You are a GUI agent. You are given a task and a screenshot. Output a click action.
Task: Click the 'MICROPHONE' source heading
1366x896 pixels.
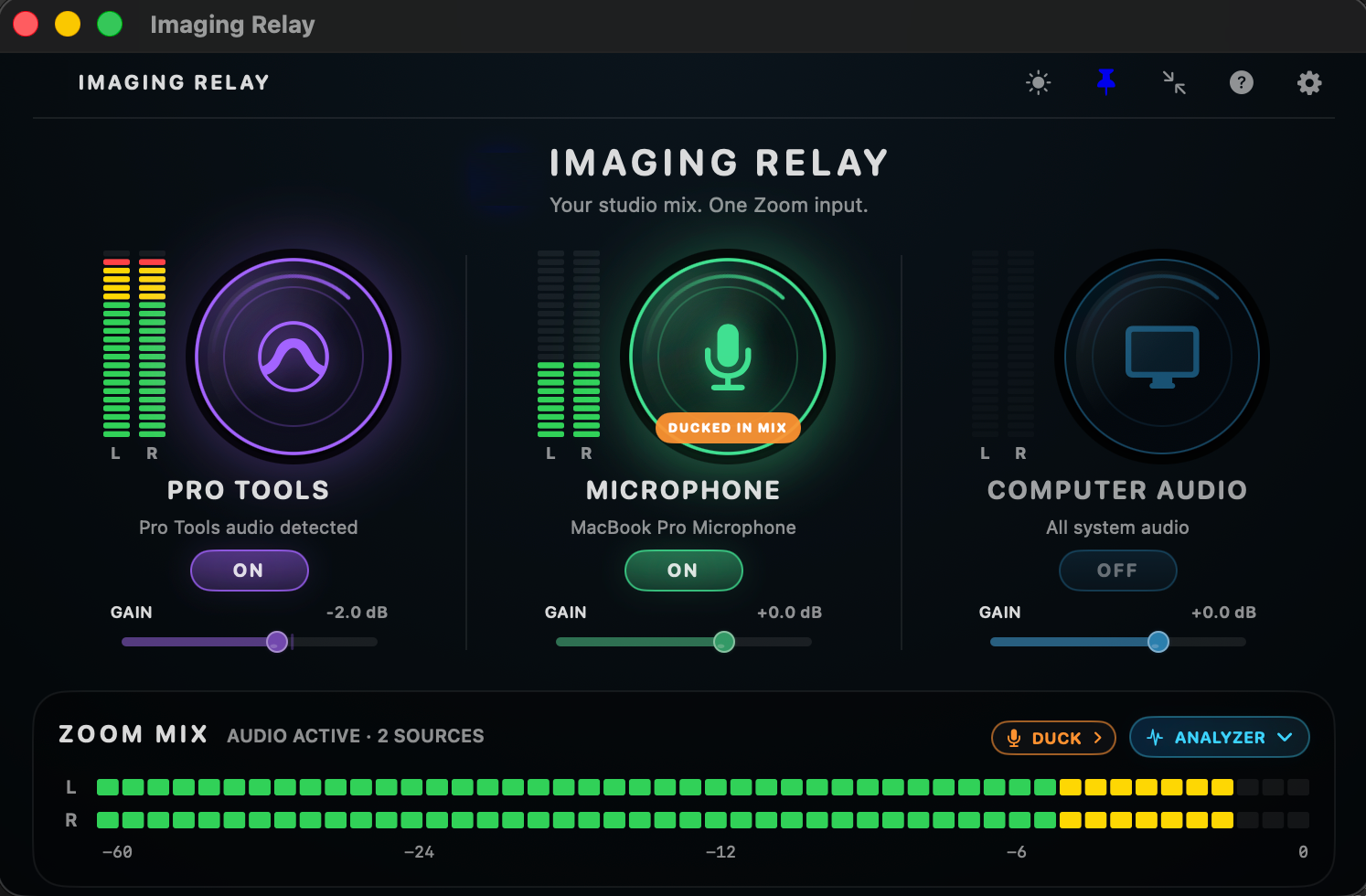[683, 490]
